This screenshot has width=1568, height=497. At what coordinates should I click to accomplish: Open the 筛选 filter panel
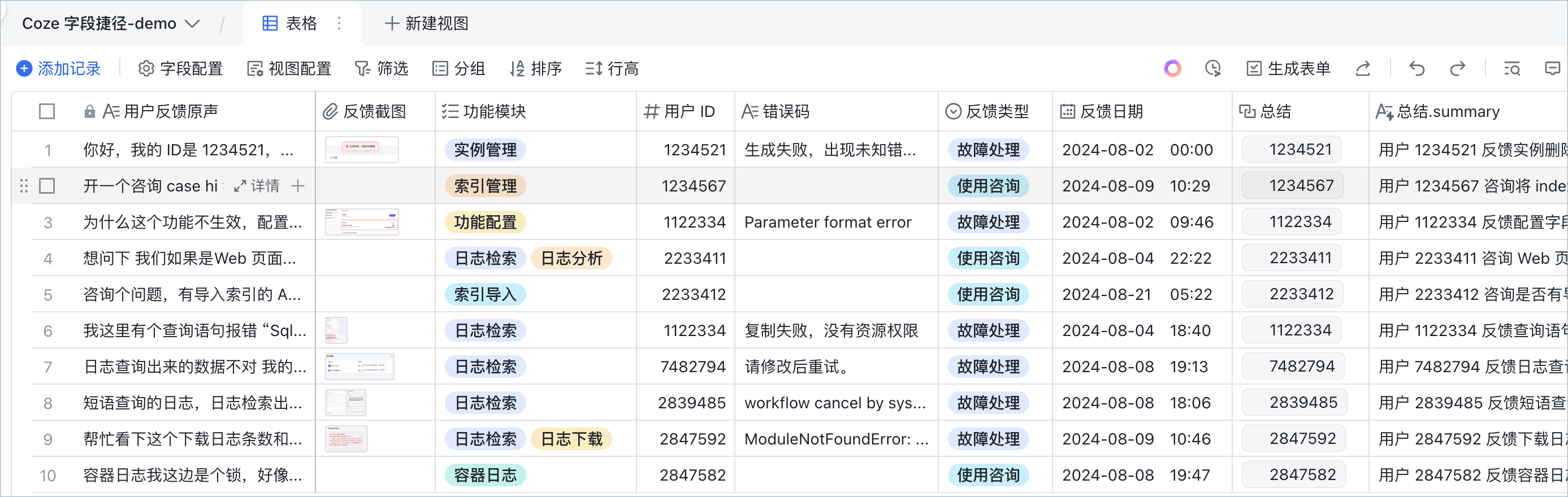tap(381, 69)
